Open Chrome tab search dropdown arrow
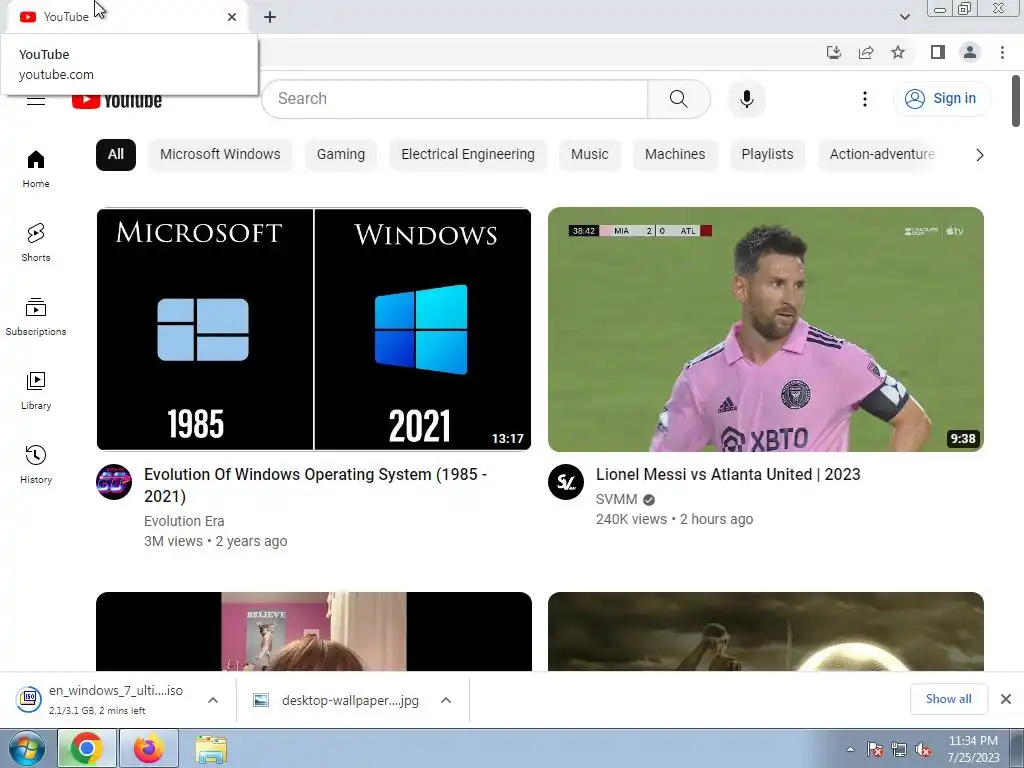The width and height of the screenshot is (1024, 768). (904, 17)
